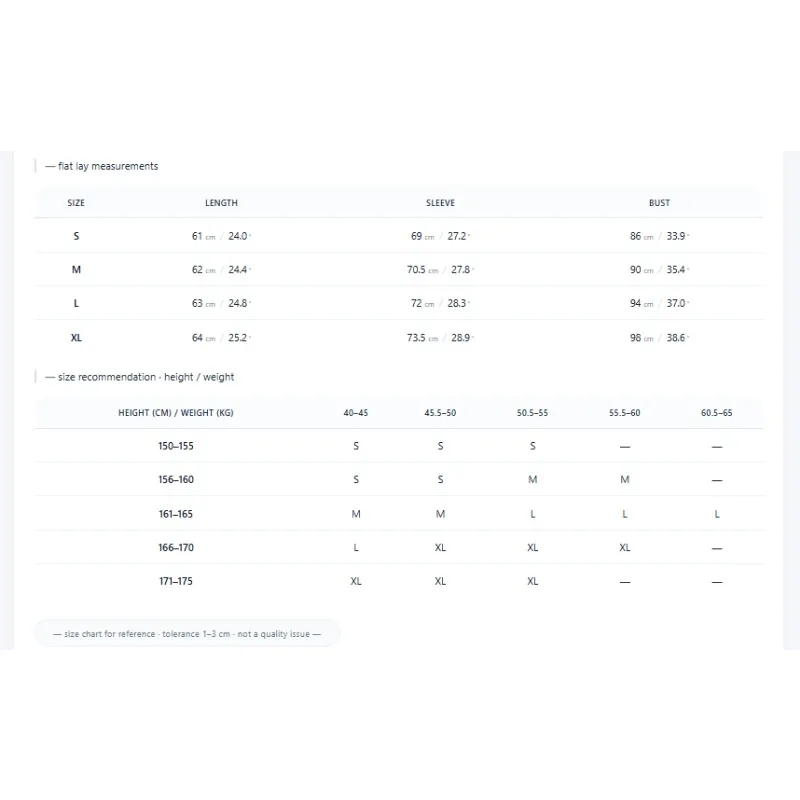Click the size S row label
Screen dimensions: 800x800
click(76, 236)
